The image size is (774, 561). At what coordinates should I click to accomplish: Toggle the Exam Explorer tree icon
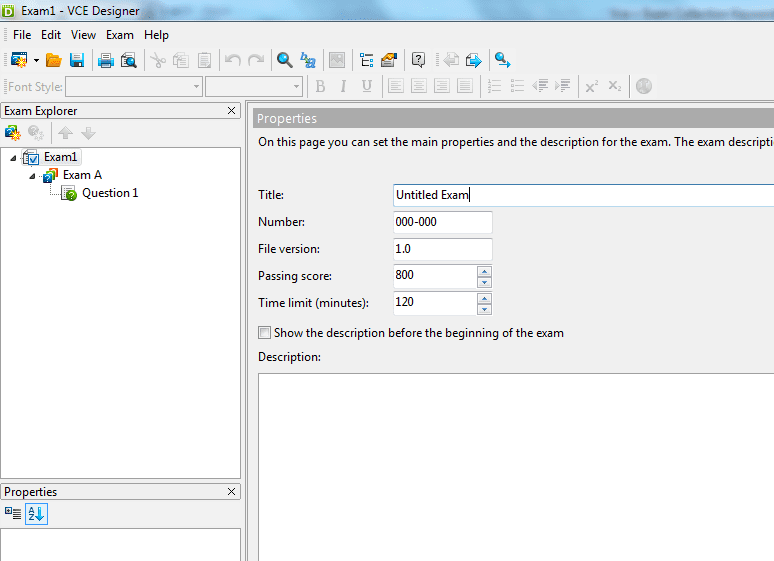[x=366, y=60]
